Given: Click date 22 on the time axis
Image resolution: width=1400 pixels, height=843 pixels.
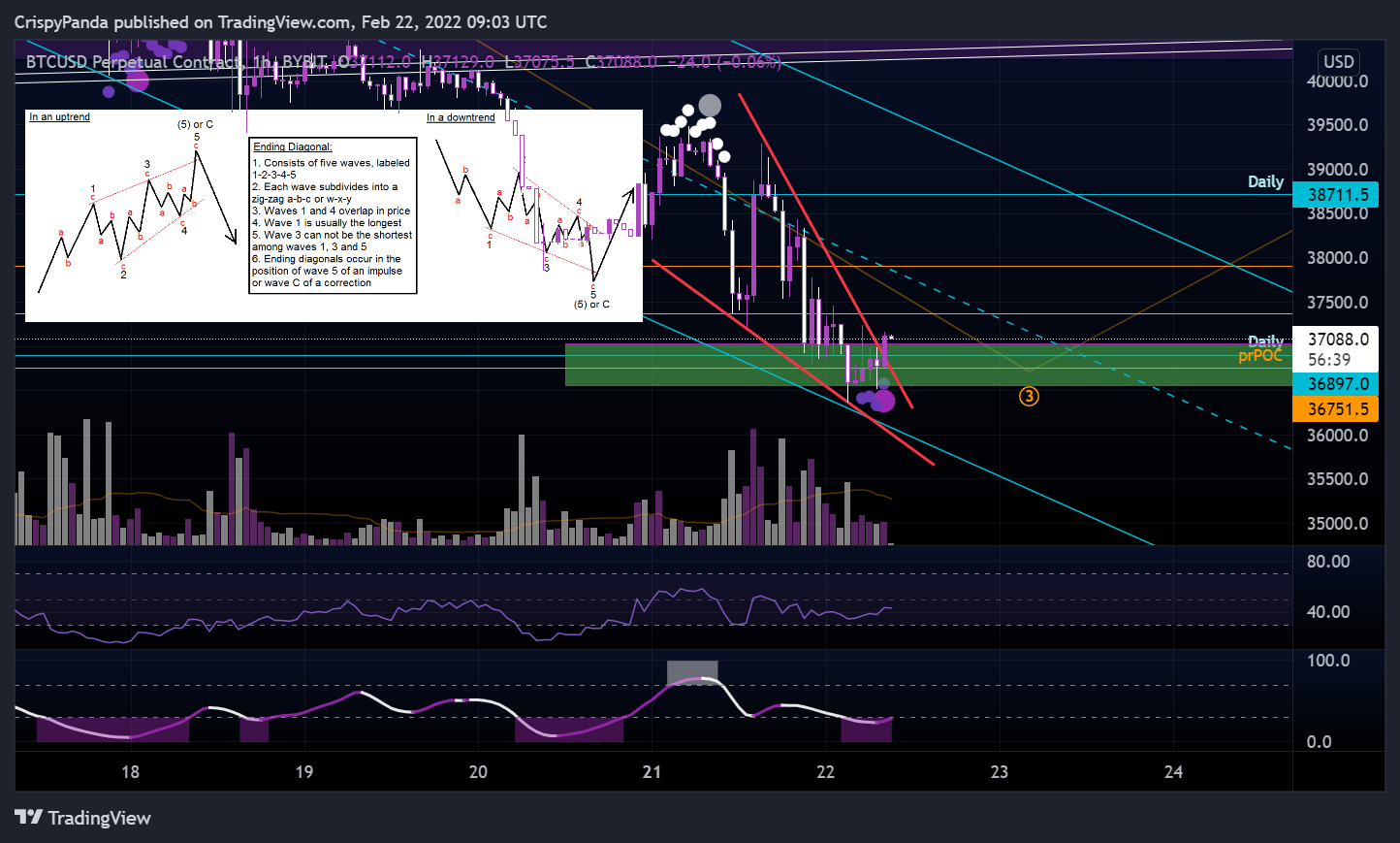Looking at the screenshot, I should pyautogui.click(x=825, y=772).
